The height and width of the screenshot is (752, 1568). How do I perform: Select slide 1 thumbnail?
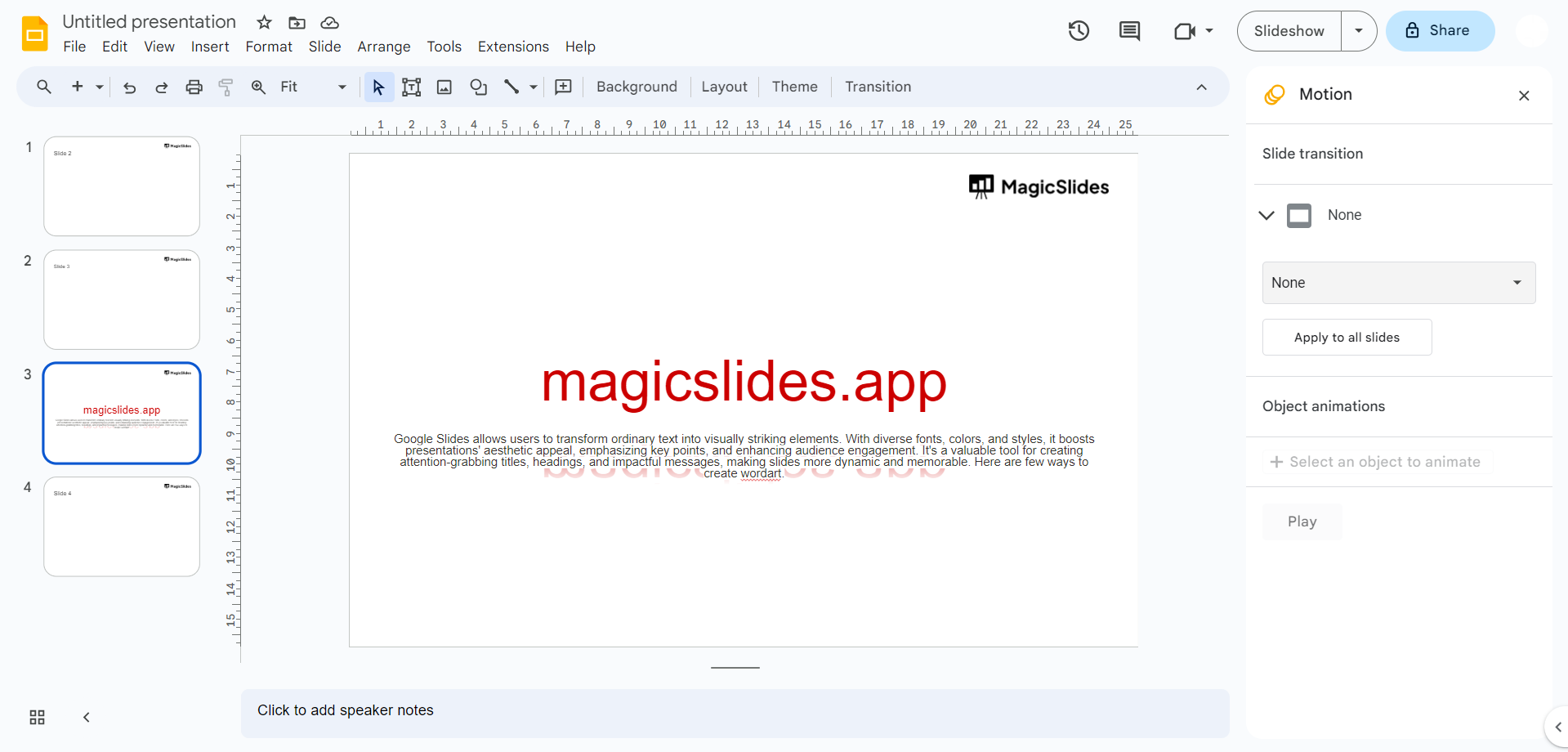point(122,186)
